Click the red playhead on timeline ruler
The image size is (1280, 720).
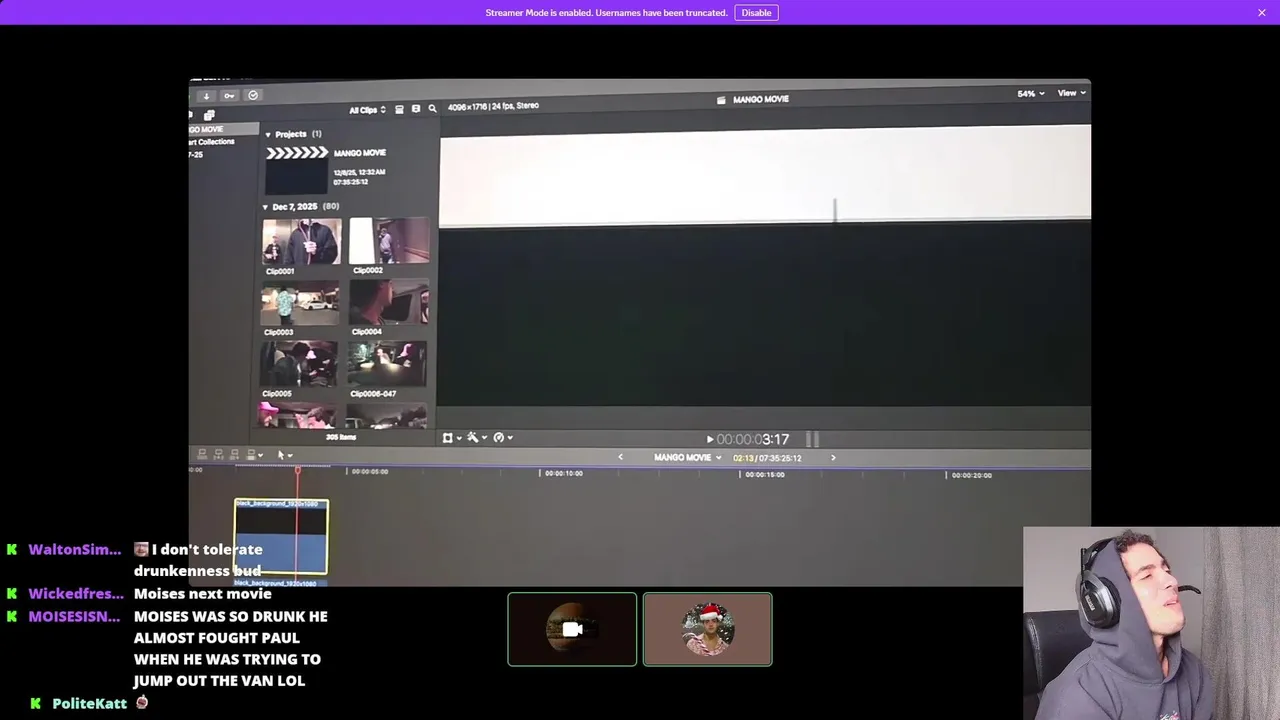tap(297, 470)
